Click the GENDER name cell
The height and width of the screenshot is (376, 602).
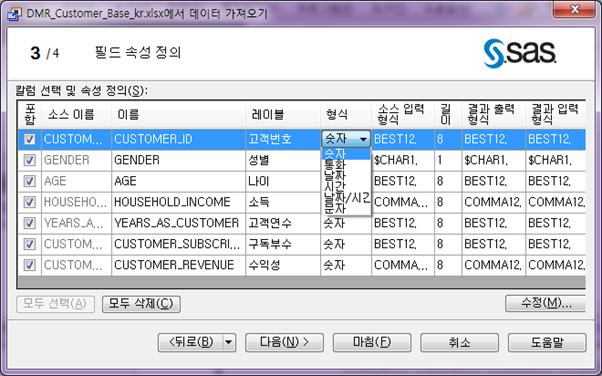tap(179, 160)
